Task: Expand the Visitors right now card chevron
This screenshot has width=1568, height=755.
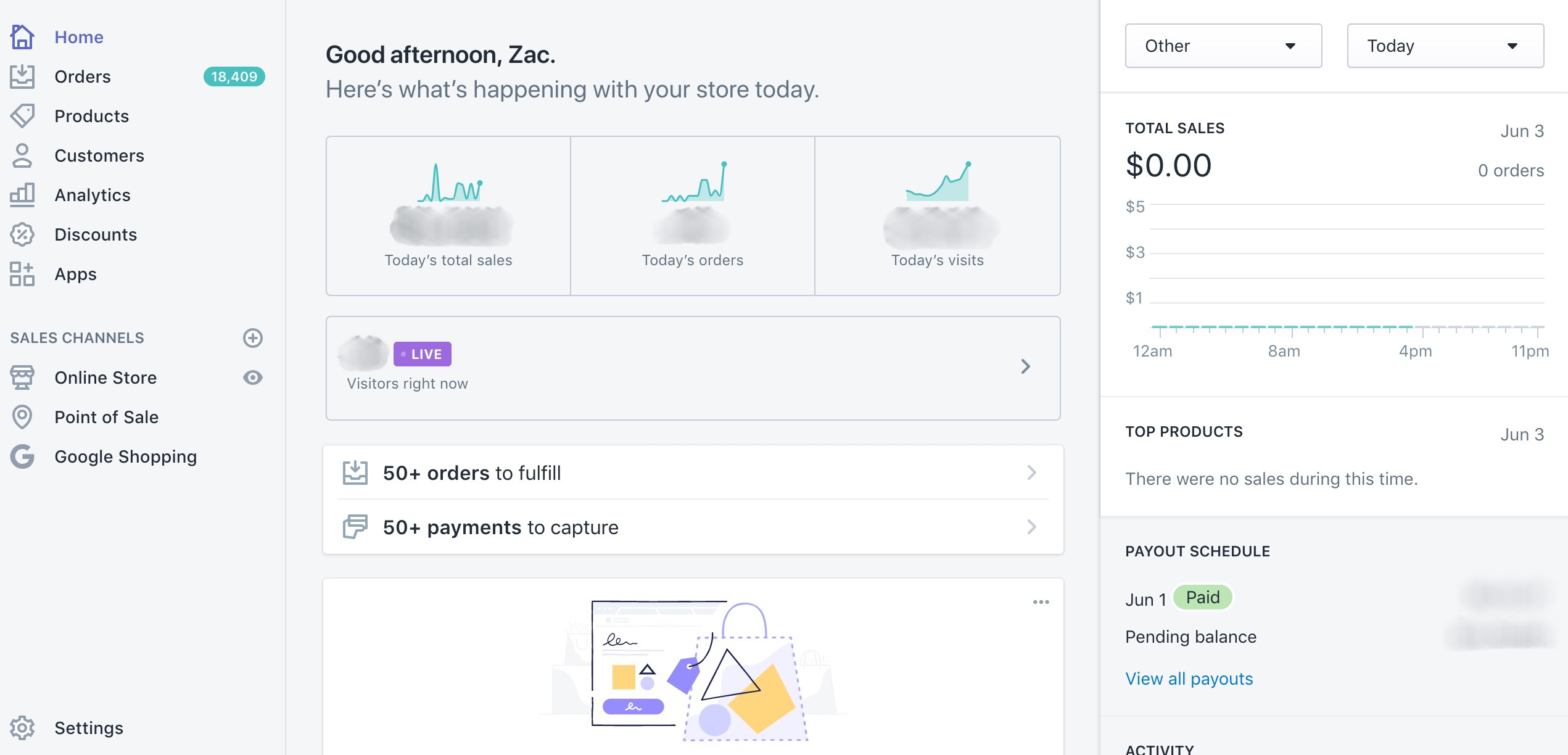Action: click(1026, 366)
